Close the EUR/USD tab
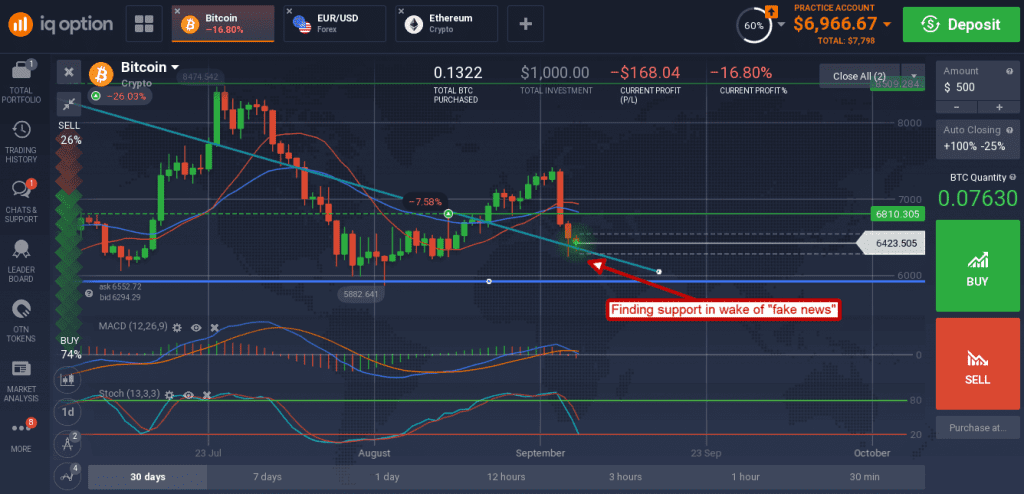This screenshot has width=1024, height=494. tap(289, 11)
